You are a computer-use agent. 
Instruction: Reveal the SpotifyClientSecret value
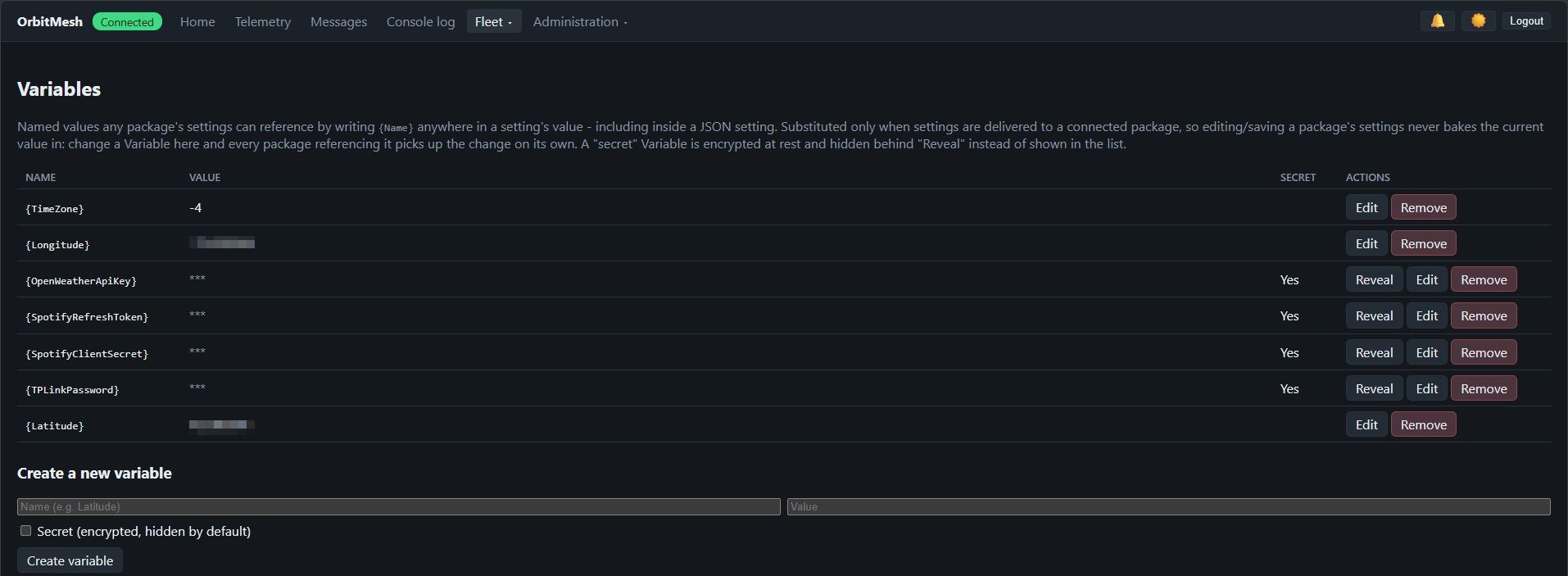click(x=1374, y=352)
